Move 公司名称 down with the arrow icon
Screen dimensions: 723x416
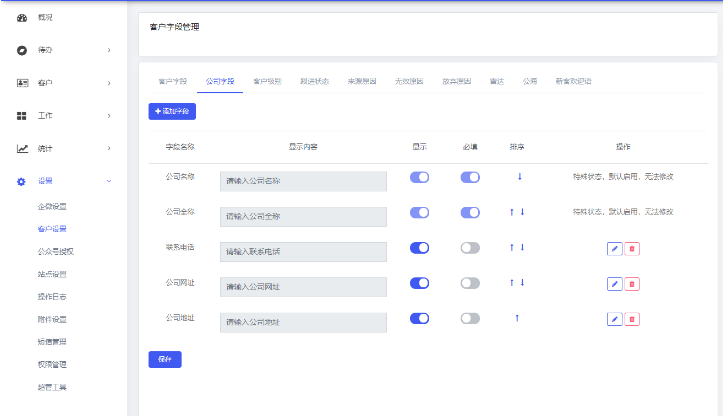[x=519, y=177]
